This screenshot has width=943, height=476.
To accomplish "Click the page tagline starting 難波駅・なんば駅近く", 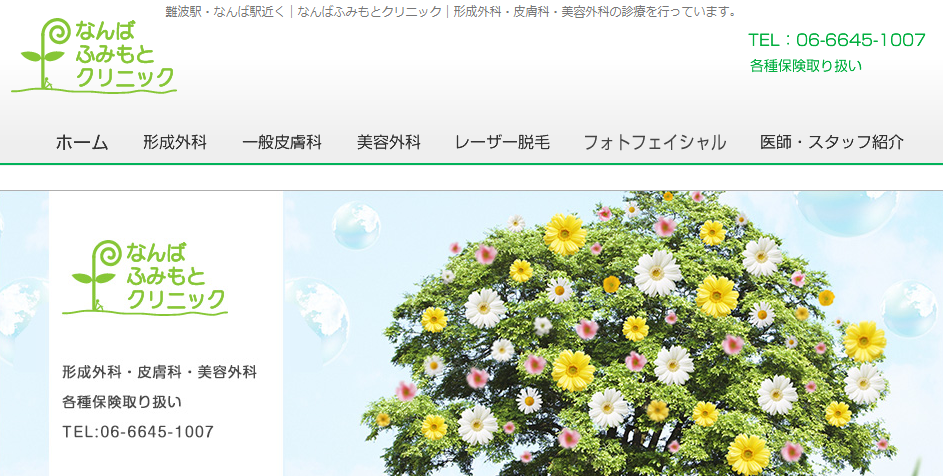I will click(x=452, y=11).
